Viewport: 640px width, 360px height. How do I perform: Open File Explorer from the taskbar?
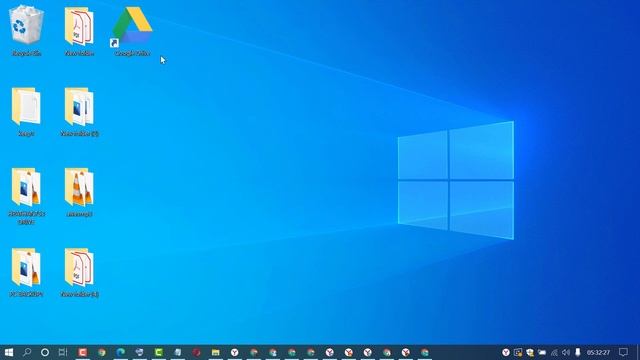click(x=216, y=352)
